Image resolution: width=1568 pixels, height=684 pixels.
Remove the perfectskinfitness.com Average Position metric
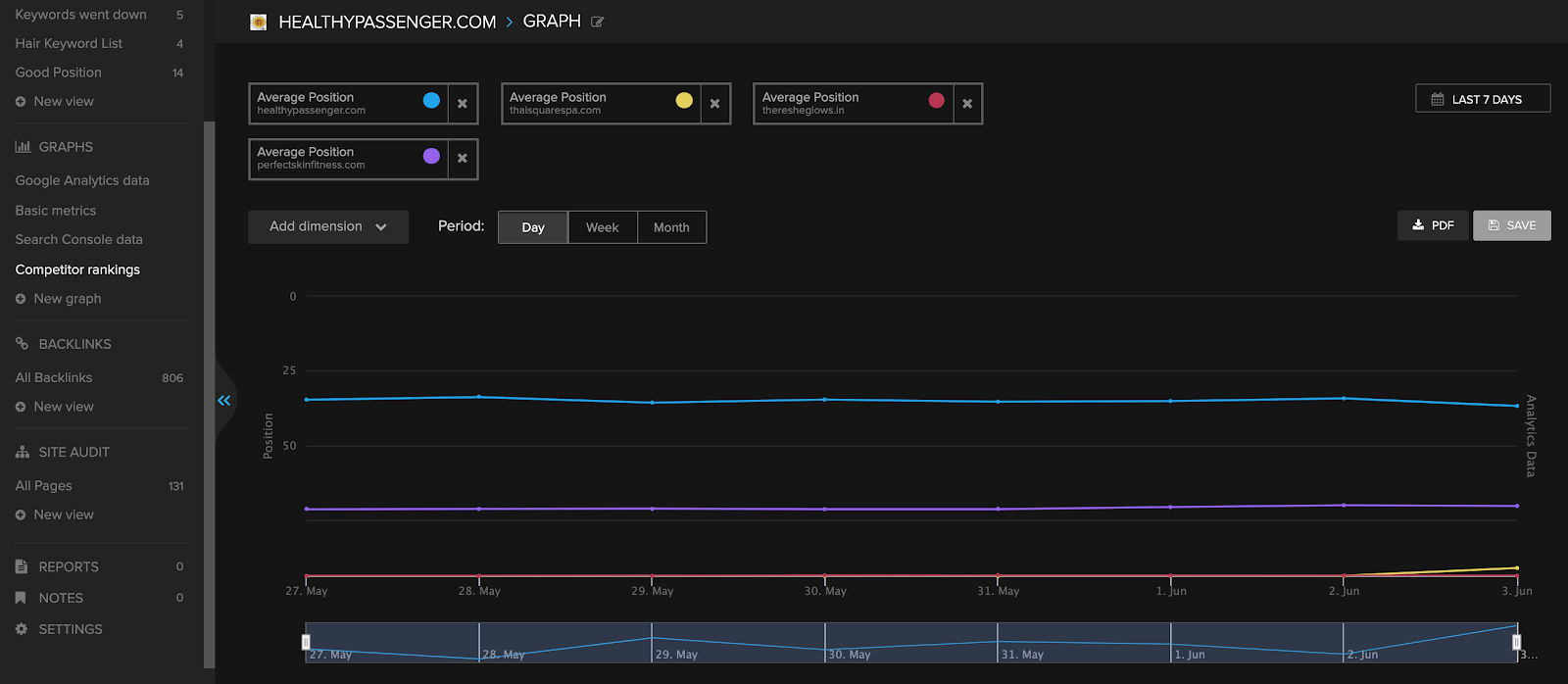point(463,159)
